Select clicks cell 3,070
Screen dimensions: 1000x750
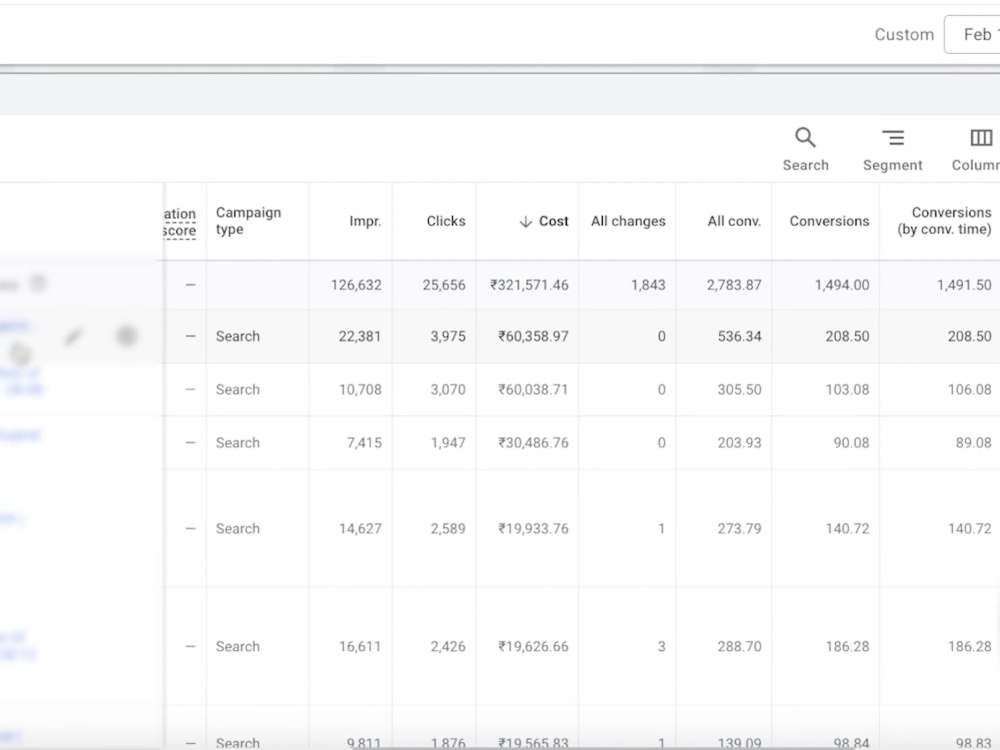pos(448,390)
